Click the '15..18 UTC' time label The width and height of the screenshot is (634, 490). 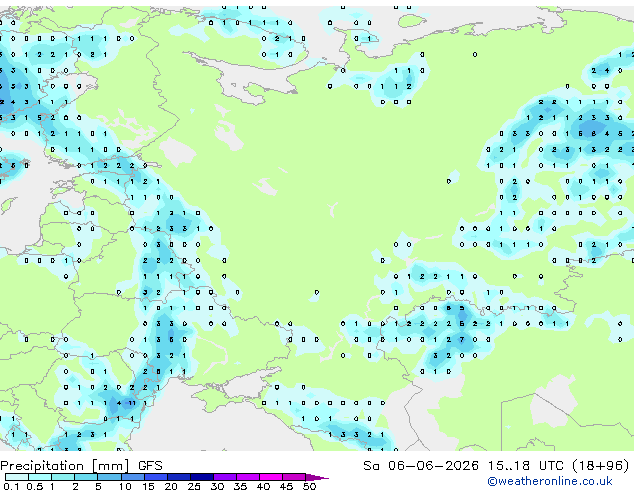pyautogui.click(x=525, y=466)
